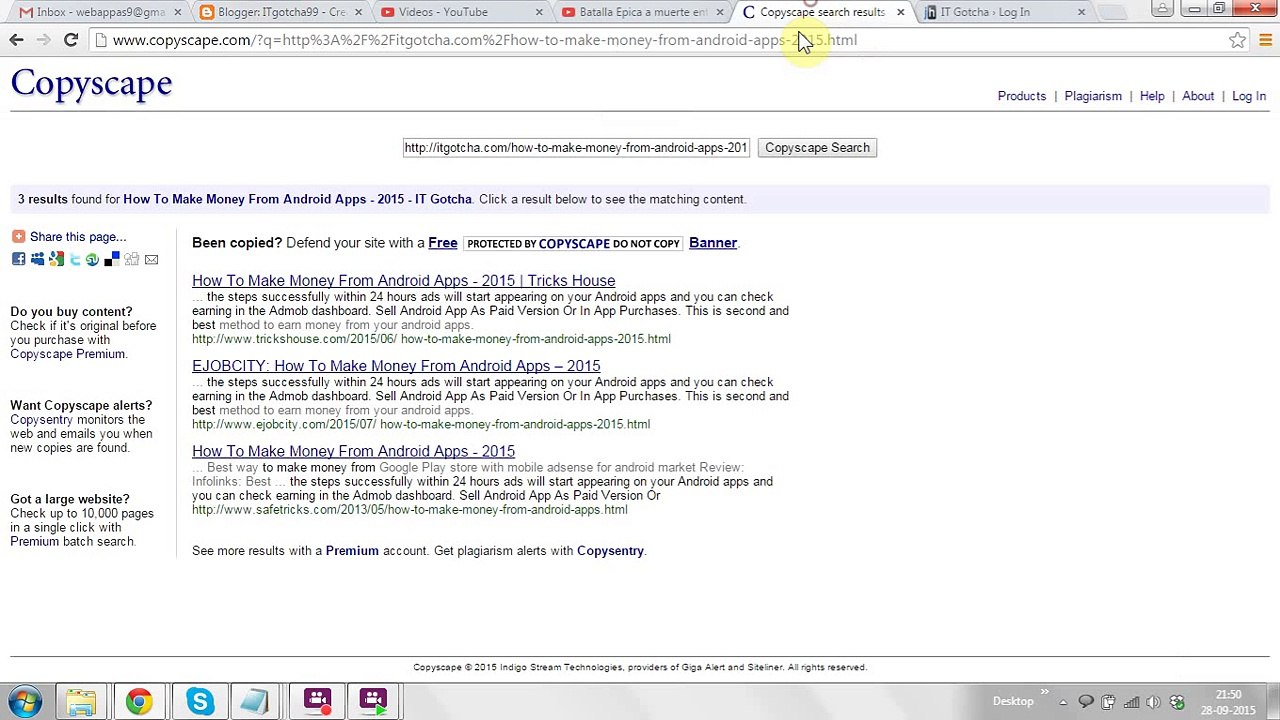The width and height of the screenshot is (1280, 720).
Task: Click the power battery tray icon
Action: point(1109,702)
